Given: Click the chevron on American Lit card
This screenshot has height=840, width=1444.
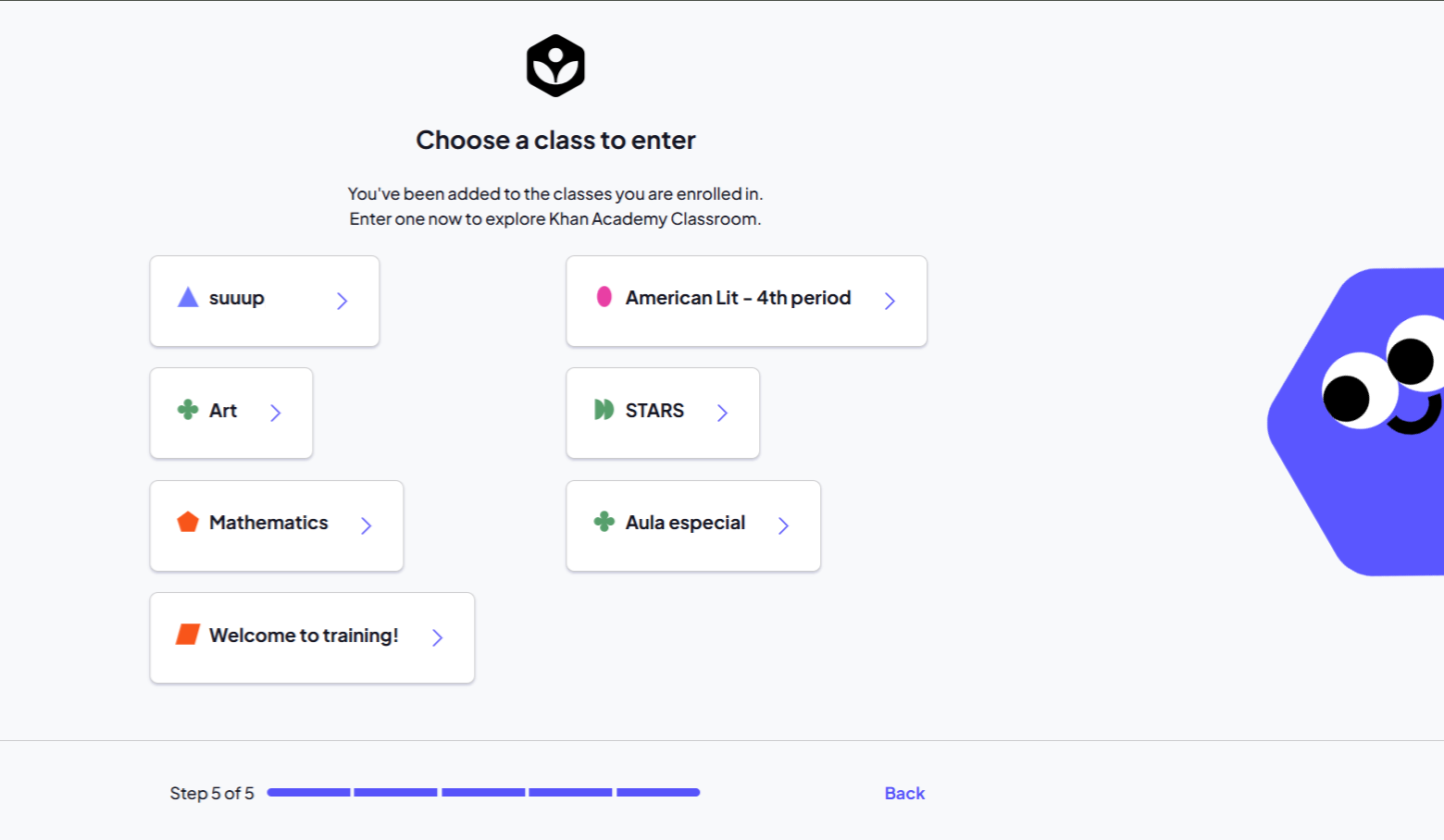Looking at the screenshot, I should point(890,301).
